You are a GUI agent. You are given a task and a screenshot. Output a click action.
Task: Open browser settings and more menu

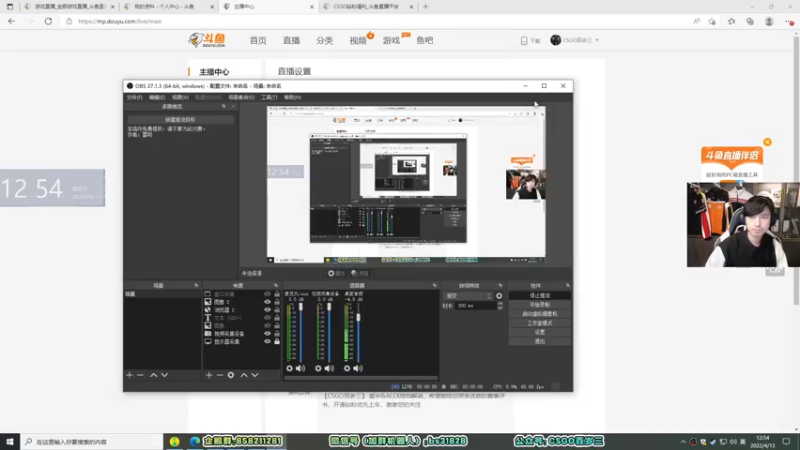[x=789, y=21]
